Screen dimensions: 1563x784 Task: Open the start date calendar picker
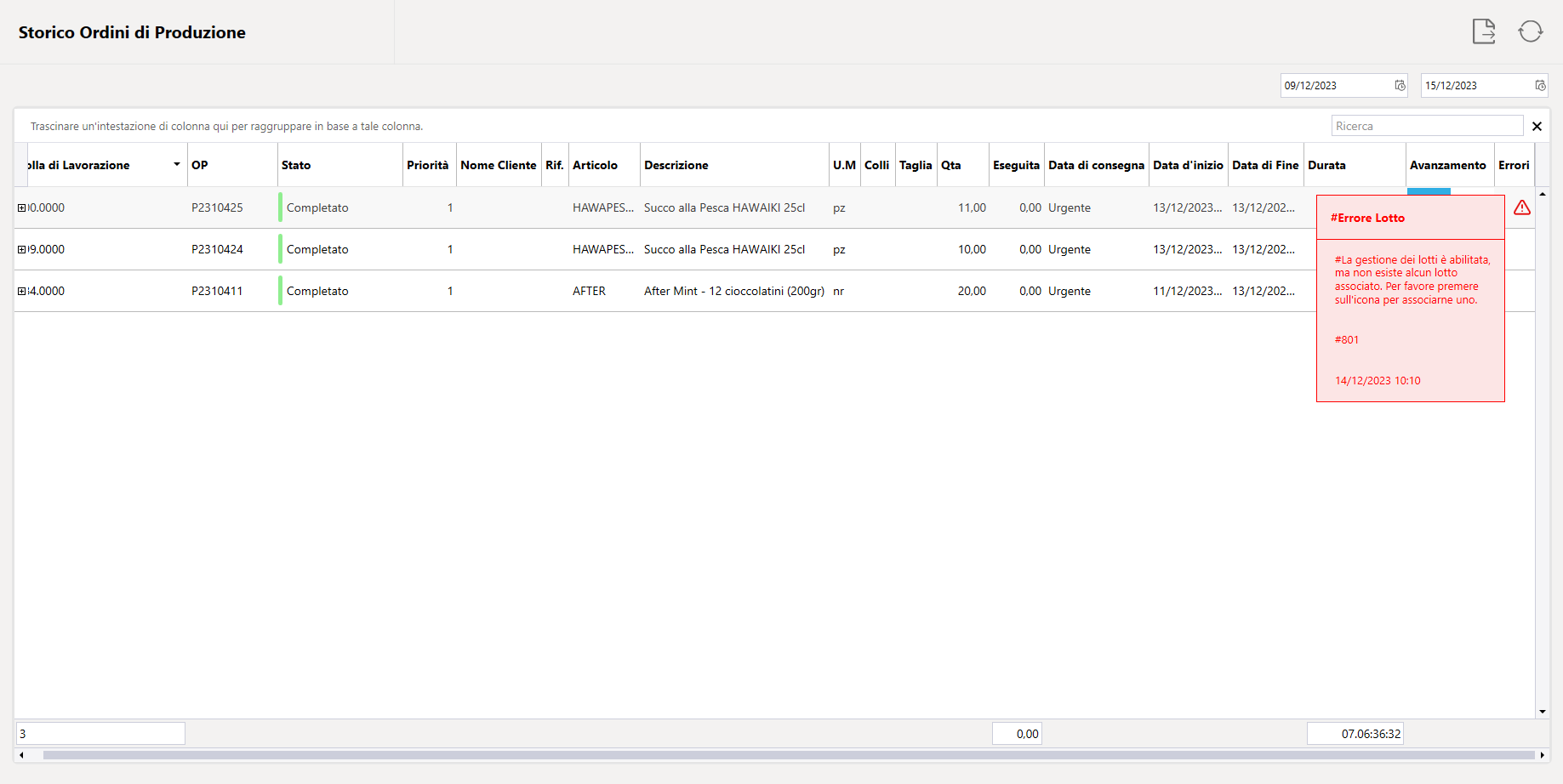point(1400,85)
